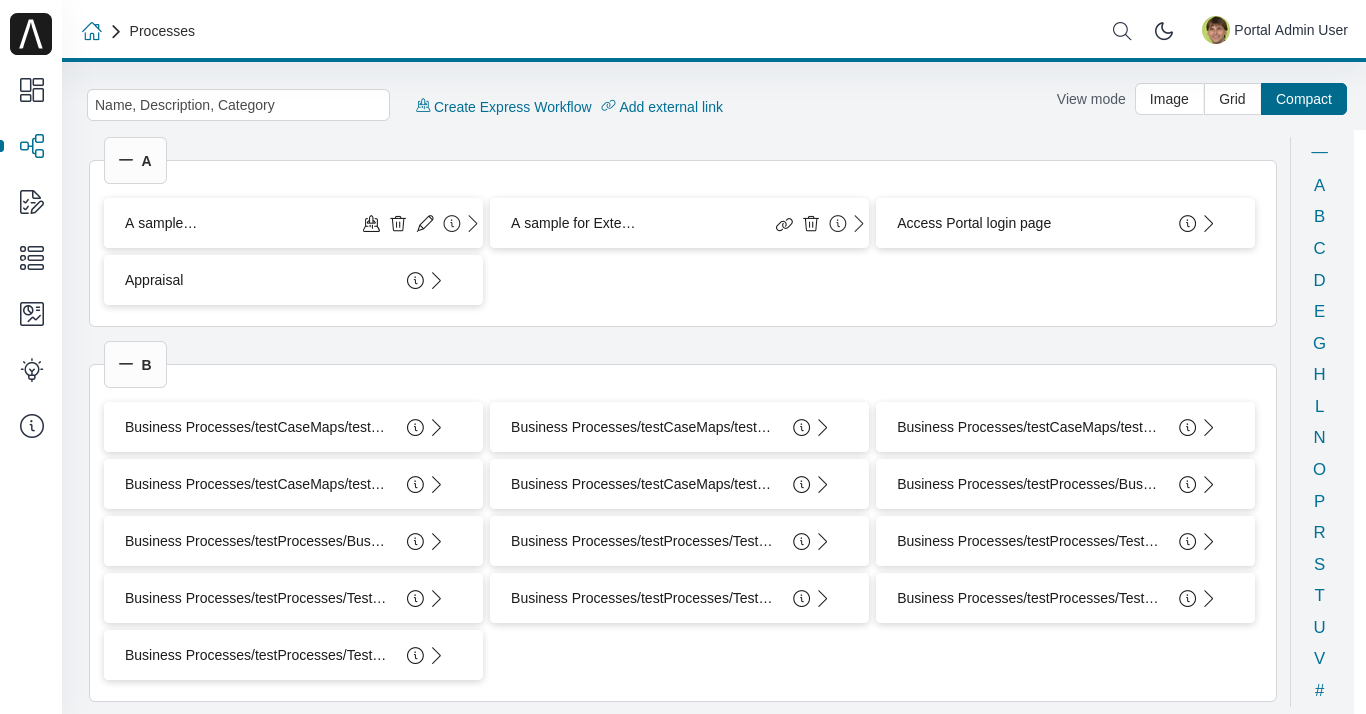The width and height of the screenshot is (1366, 714).
Task: Start the A sample process arrow
Action: [x=473, y=223]
